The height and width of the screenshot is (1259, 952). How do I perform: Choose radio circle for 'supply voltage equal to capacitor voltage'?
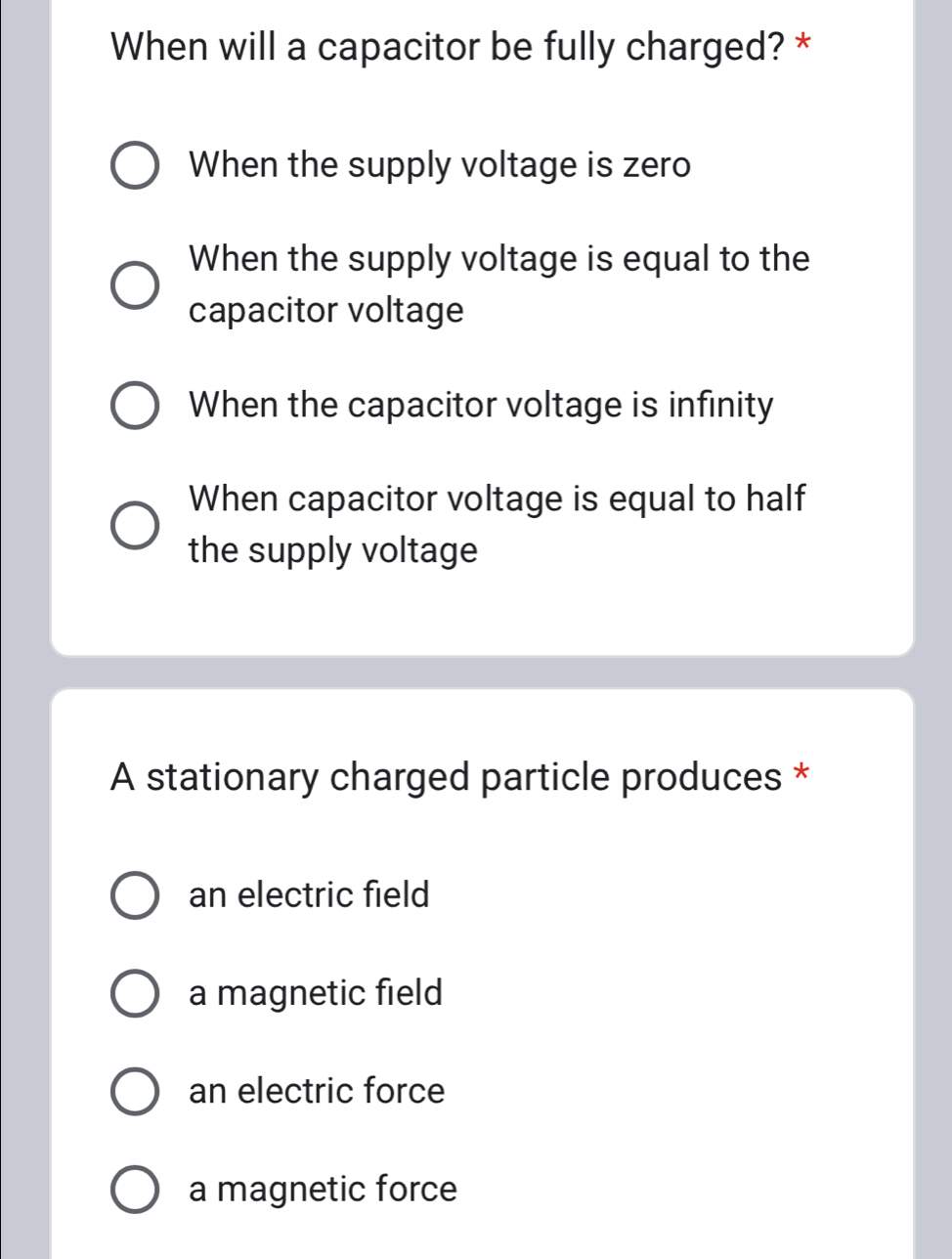click(x=135, y=285)
